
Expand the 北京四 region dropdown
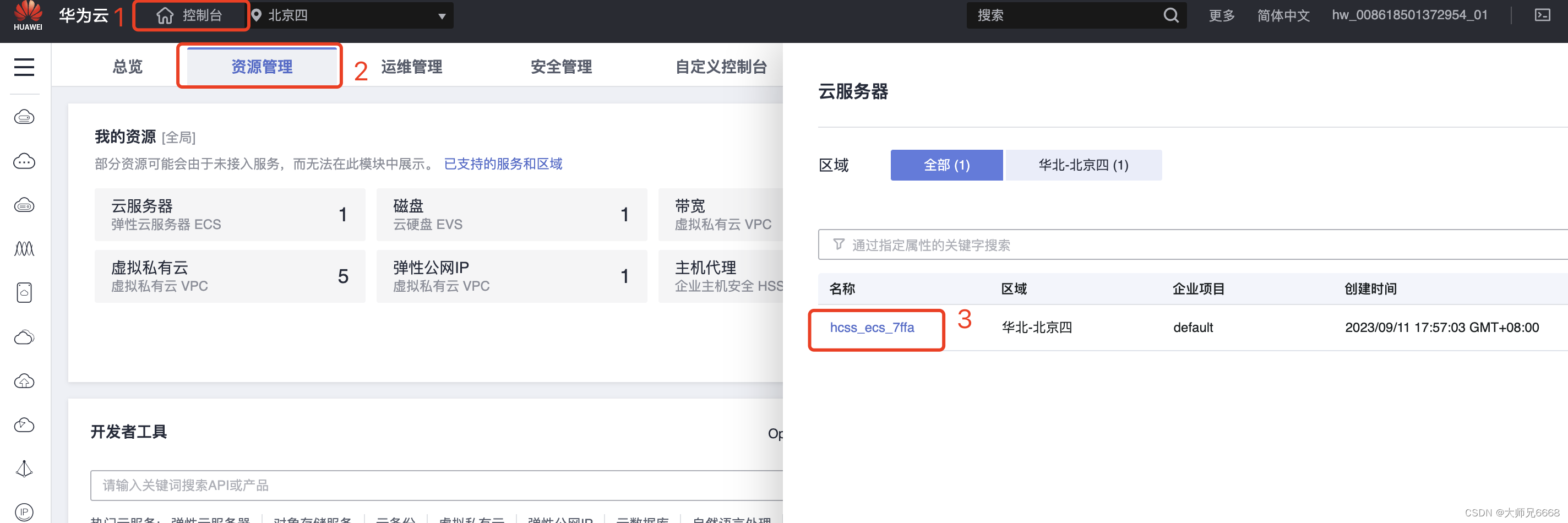tap(442, 16)
